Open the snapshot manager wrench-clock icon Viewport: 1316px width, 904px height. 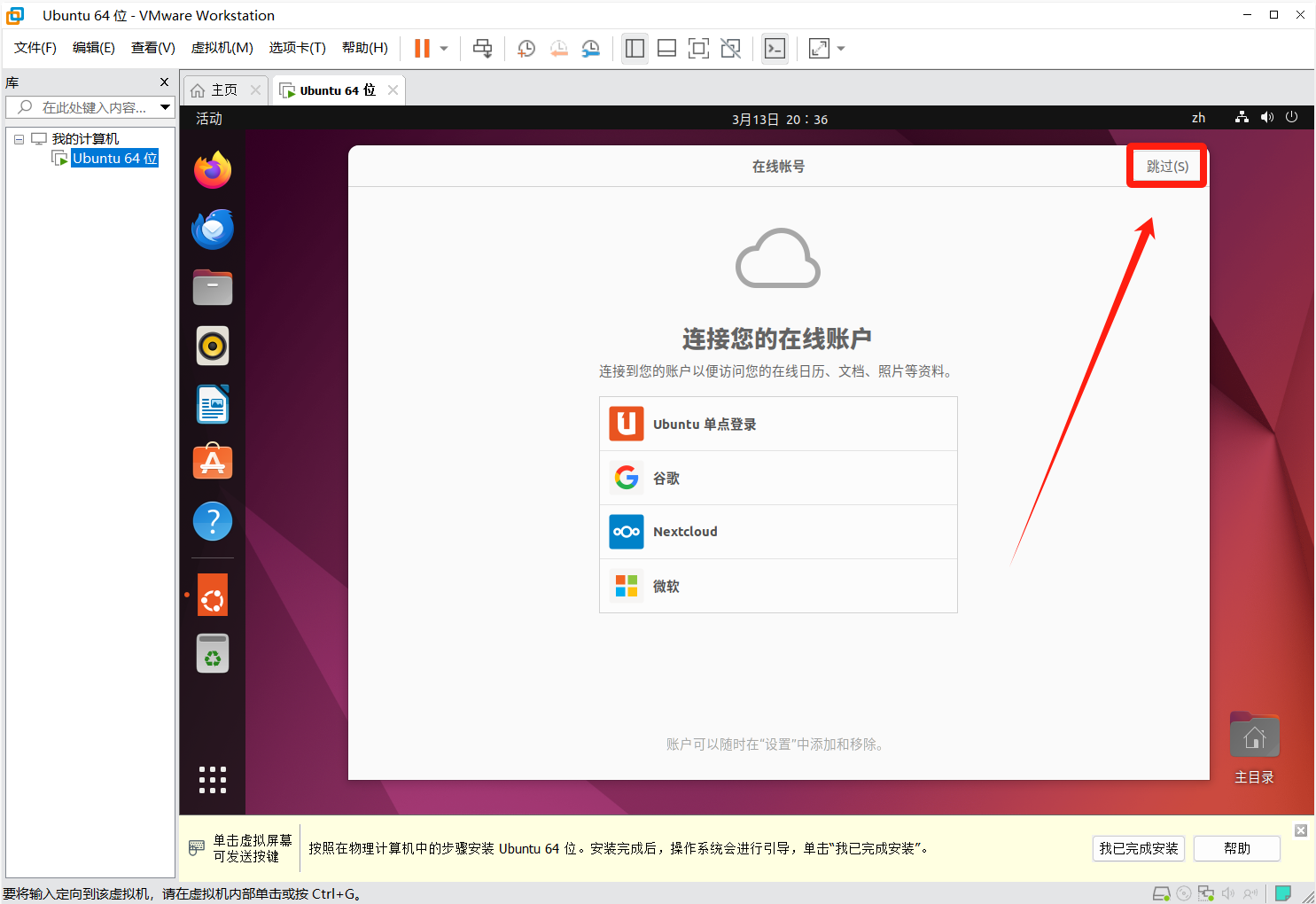(x=590, y=49)
